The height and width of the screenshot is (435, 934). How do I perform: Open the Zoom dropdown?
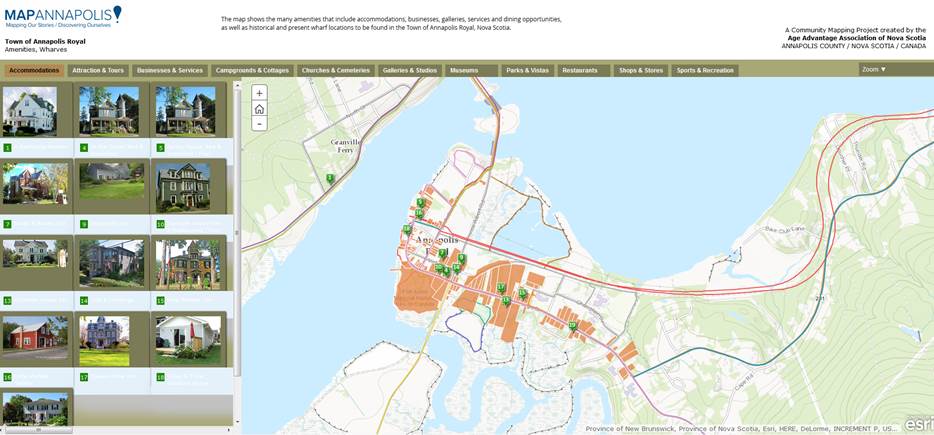point(875,70)
